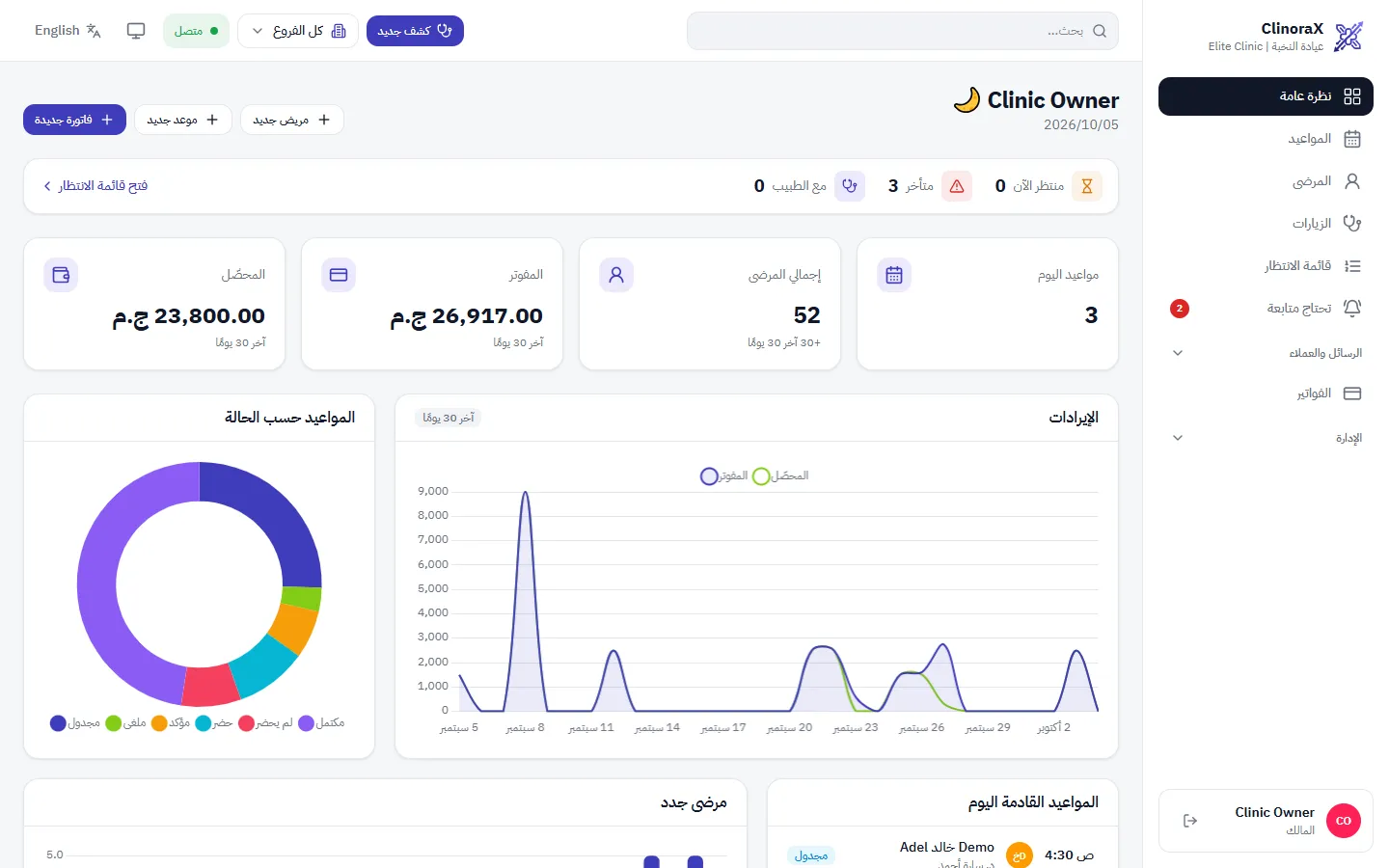Click the wallet icon on المحصل tile

[x=61, y=275]
